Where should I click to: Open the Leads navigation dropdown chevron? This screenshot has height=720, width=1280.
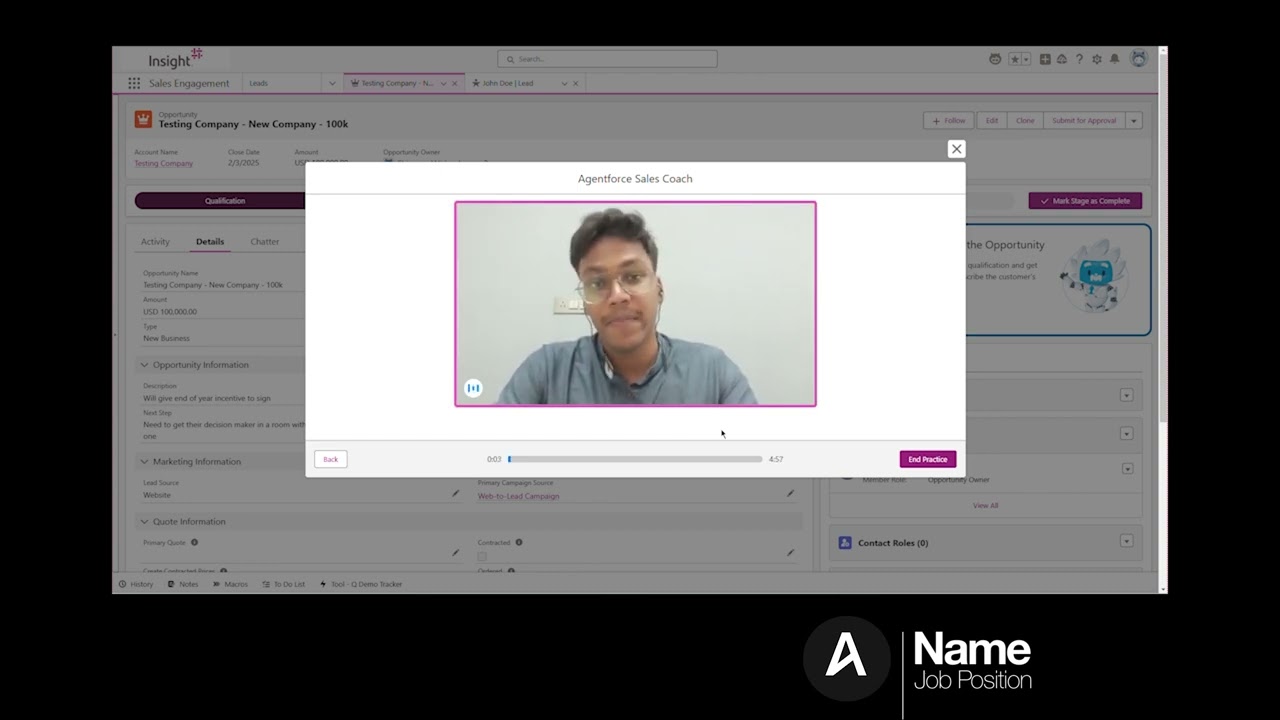tap(332, 84)
